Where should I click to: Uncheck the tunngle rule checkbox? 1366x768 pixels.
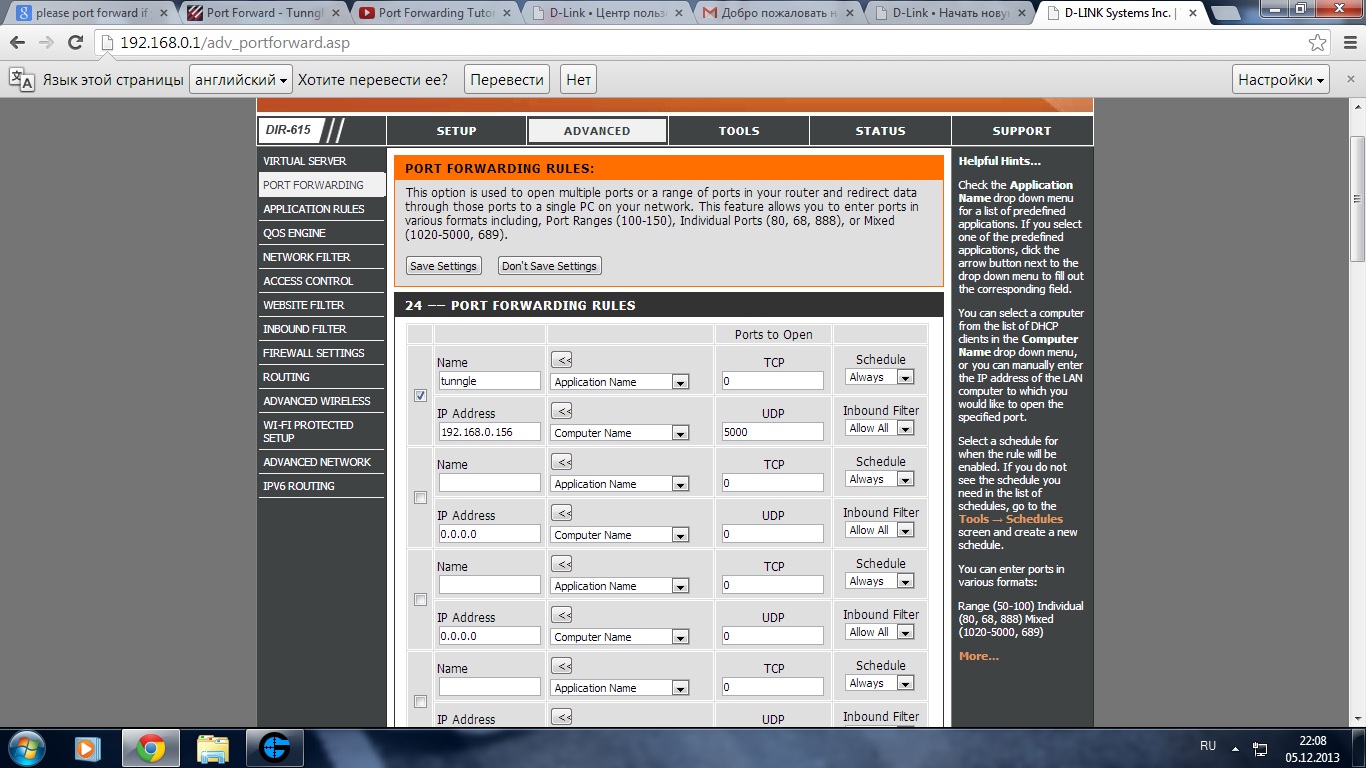pos(420,396)
